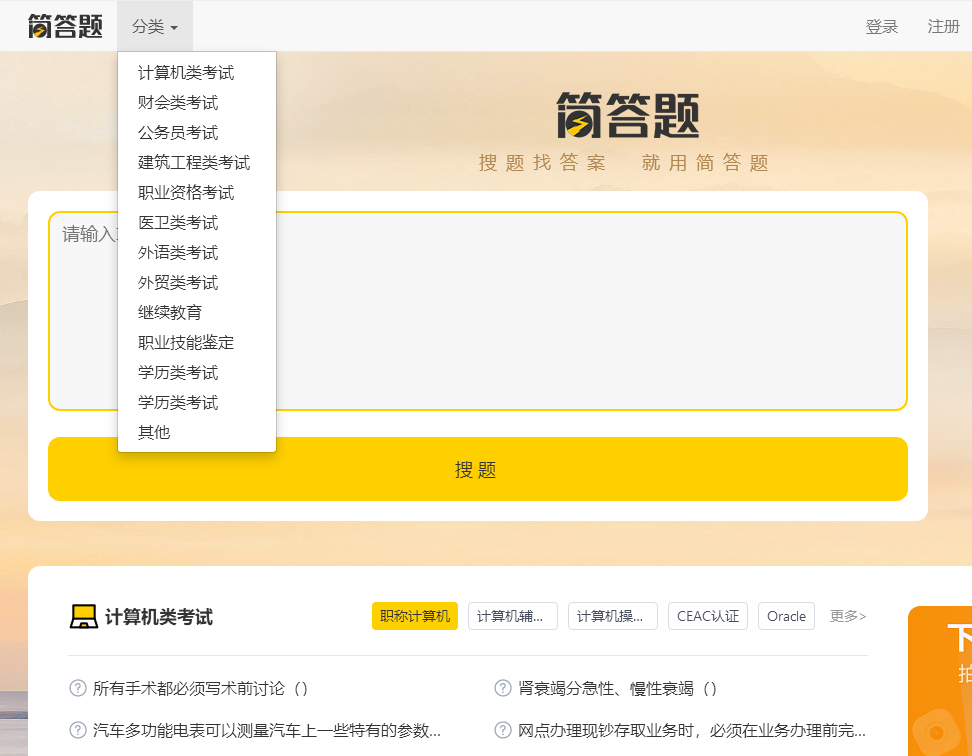Switch to the Oracle filter tab
Screen dimensions: 972x756
(x=786, y=616)
